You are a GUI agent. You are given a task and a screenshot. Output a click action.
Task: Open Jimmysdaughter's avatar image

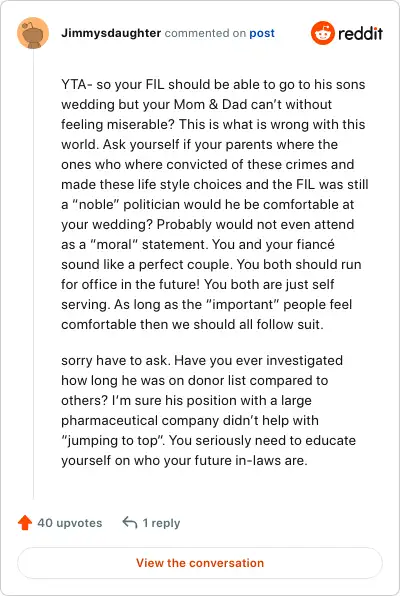click(x=33, y=33)
